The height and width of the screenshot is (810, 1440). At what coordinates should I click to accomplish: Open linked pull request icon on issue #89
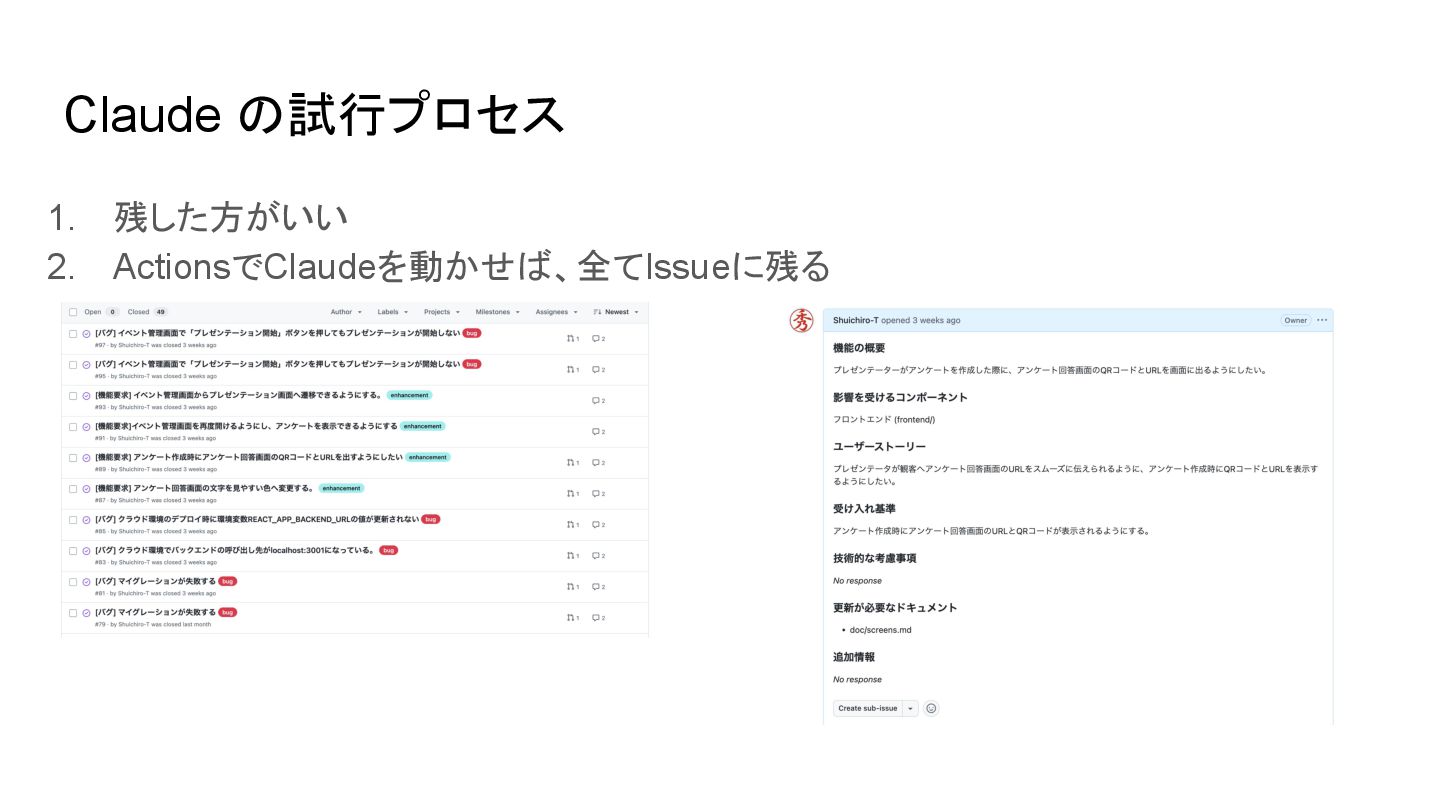(572, 463)
